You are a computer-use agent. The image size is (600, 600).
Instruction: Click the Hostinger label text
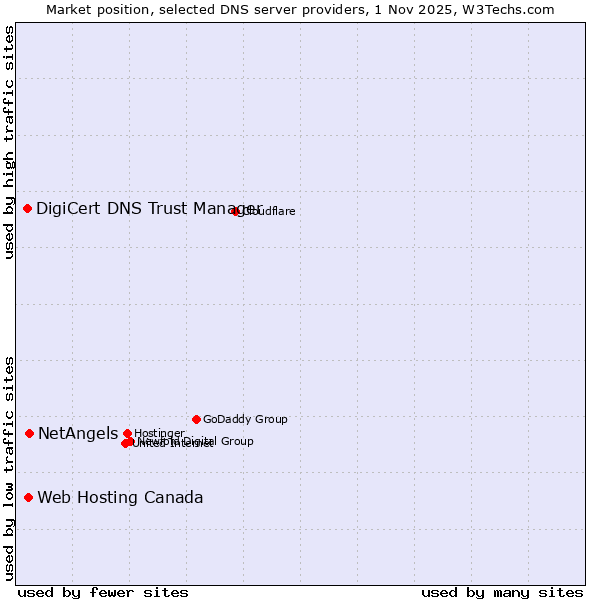click(159, 433)
